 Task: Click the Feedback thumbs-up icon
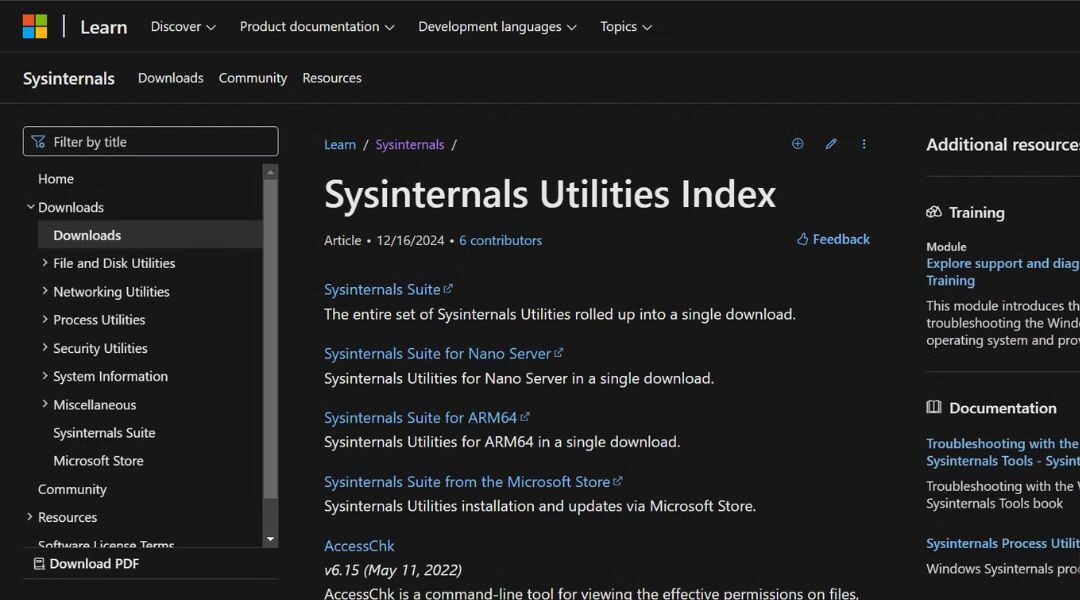[803, 239]
